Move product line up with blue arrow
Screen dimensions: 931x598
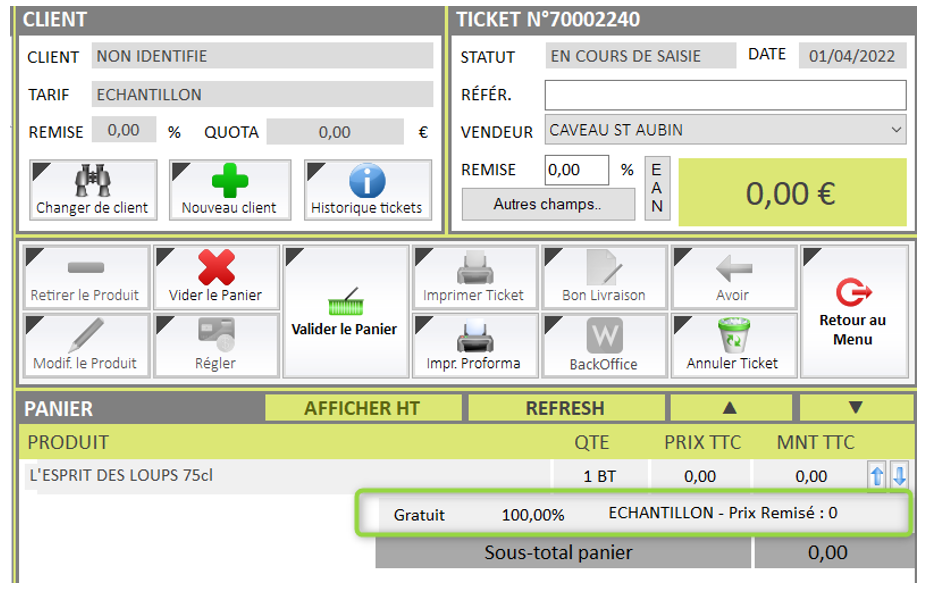point(877,476)
